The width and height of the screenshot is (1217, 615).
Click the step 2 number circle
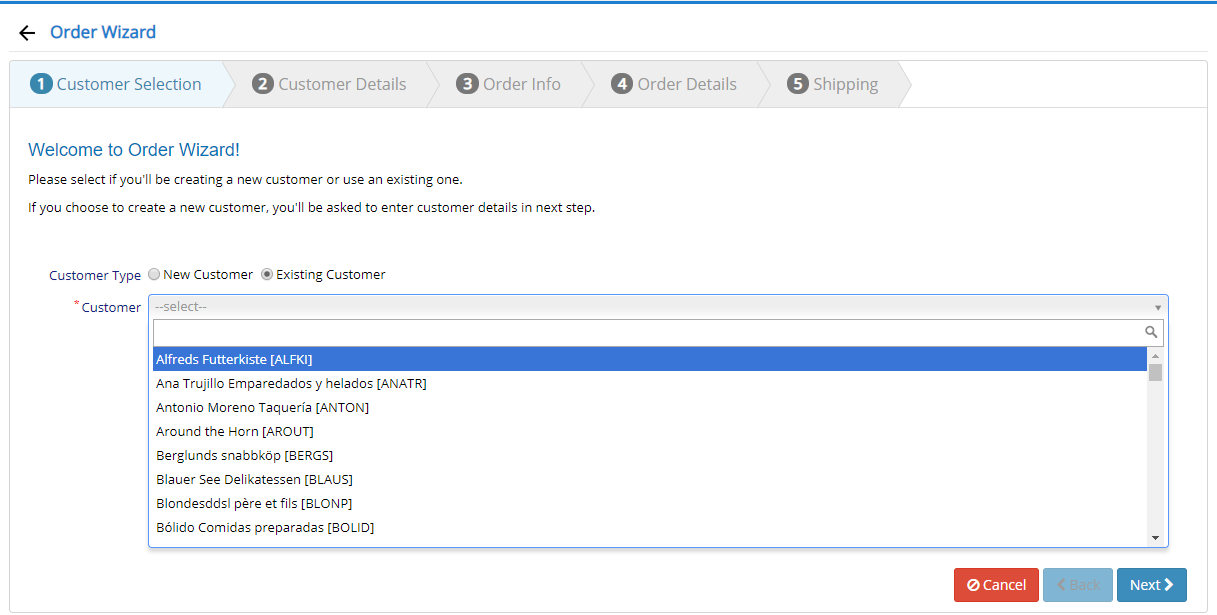pyautogui.click(x=263, y=84)
